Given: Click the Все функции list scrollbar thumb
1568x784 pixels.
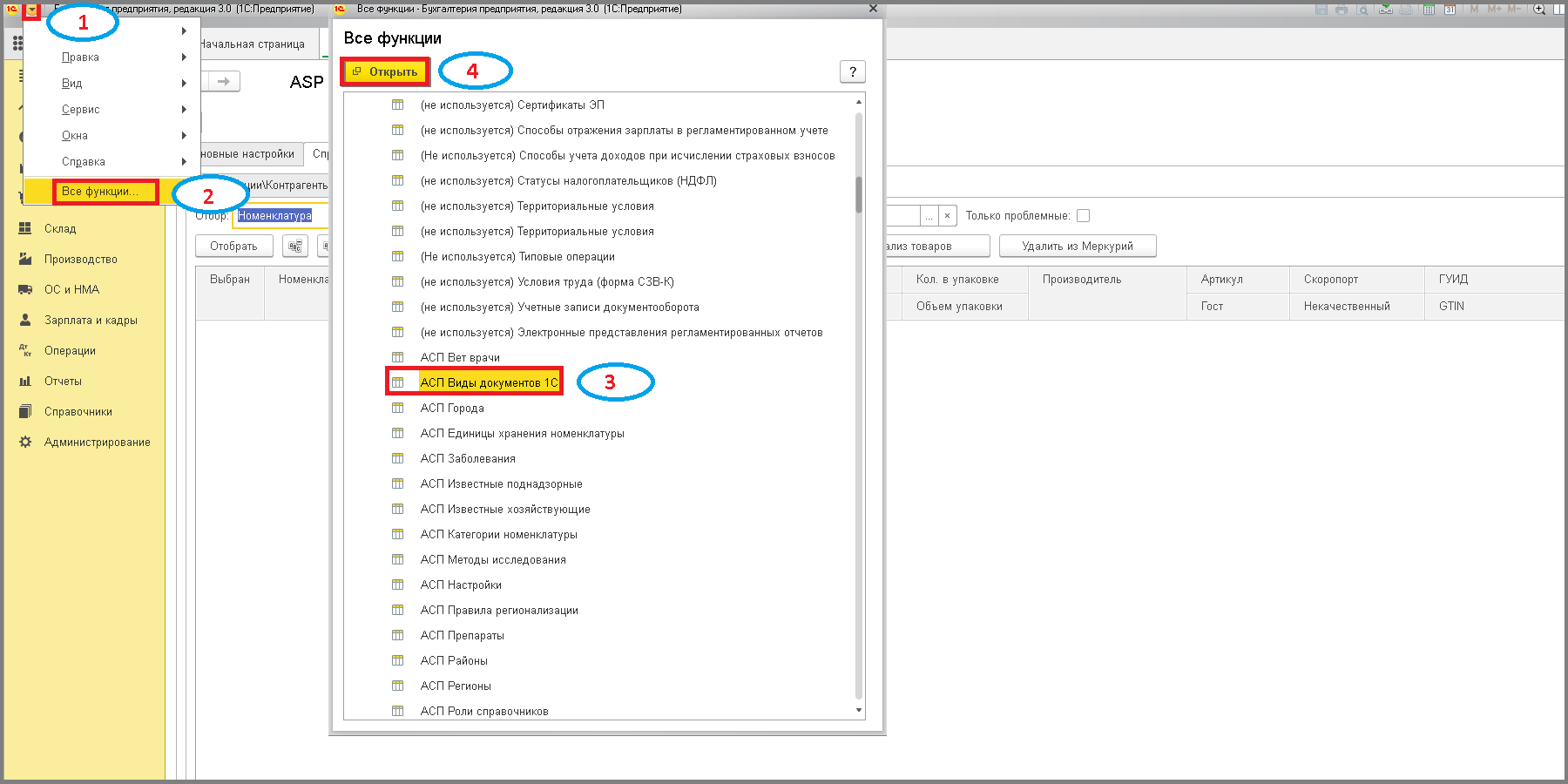Looking at the screenshot, I should (x=859, y=195).
